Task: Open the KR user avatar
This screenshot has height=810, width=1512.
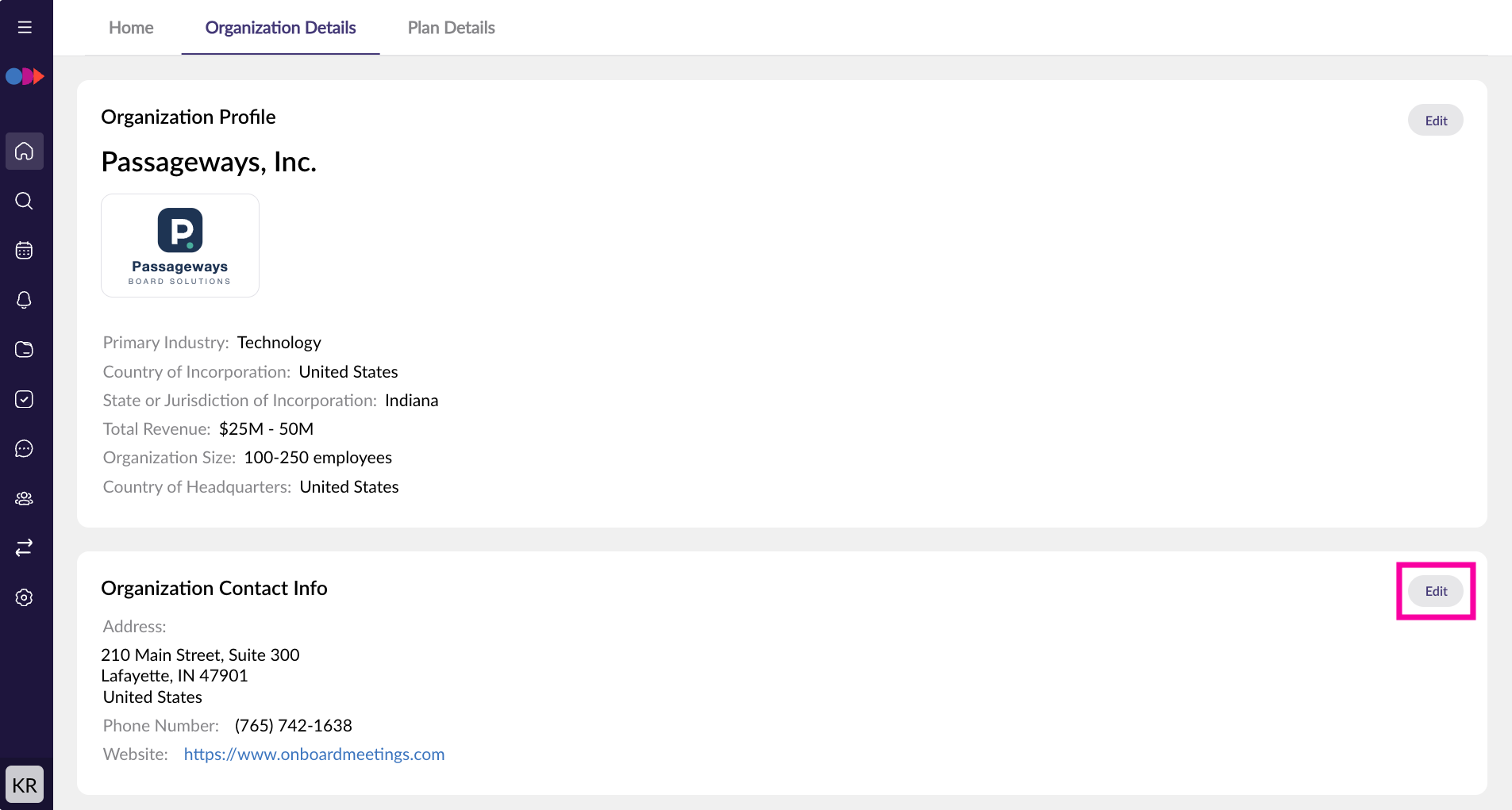Action: (25, 785)
